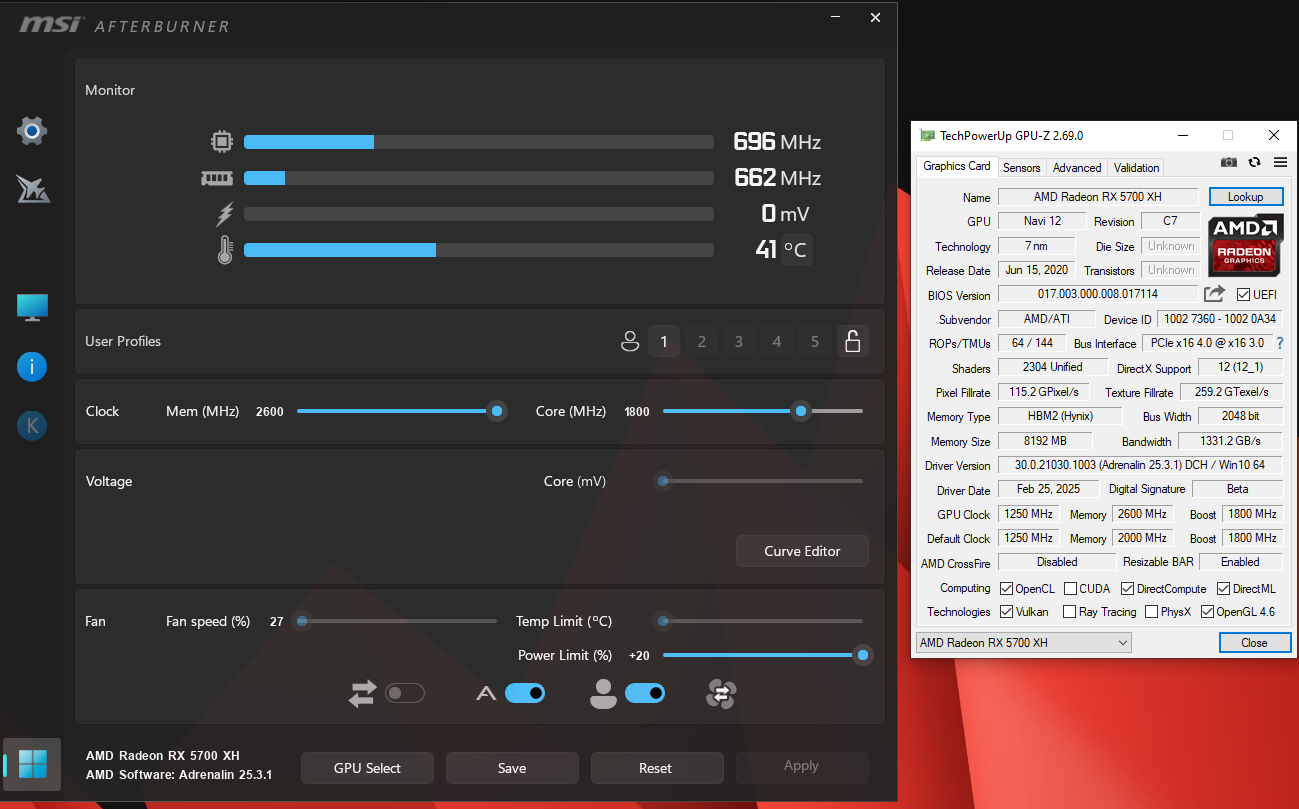
Task: Select user profile 2
Action: click(702, 341)
